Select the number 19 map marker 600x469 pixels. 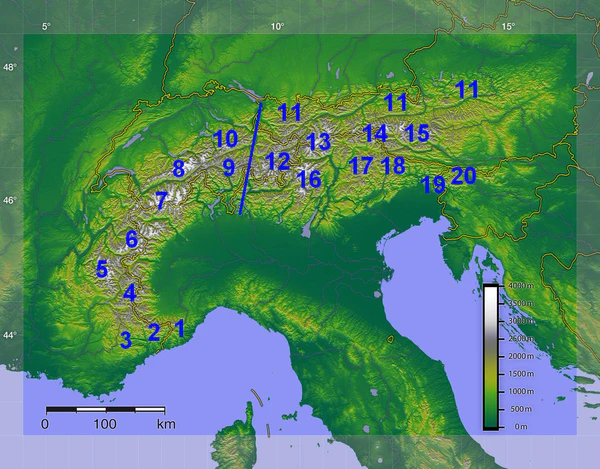tap(433, 184)
